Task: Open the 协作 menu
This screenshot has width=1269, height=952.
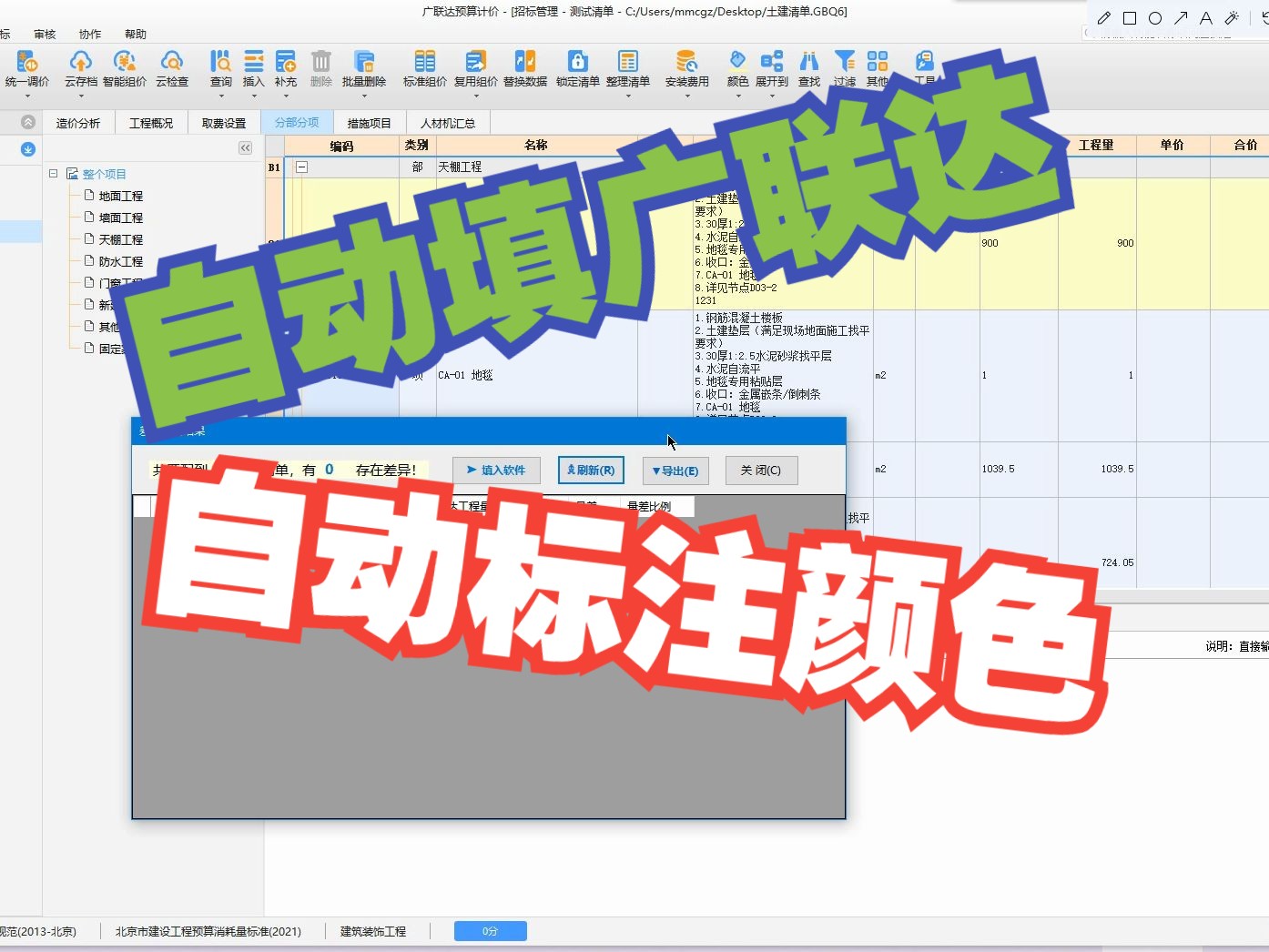Action: 90,35
